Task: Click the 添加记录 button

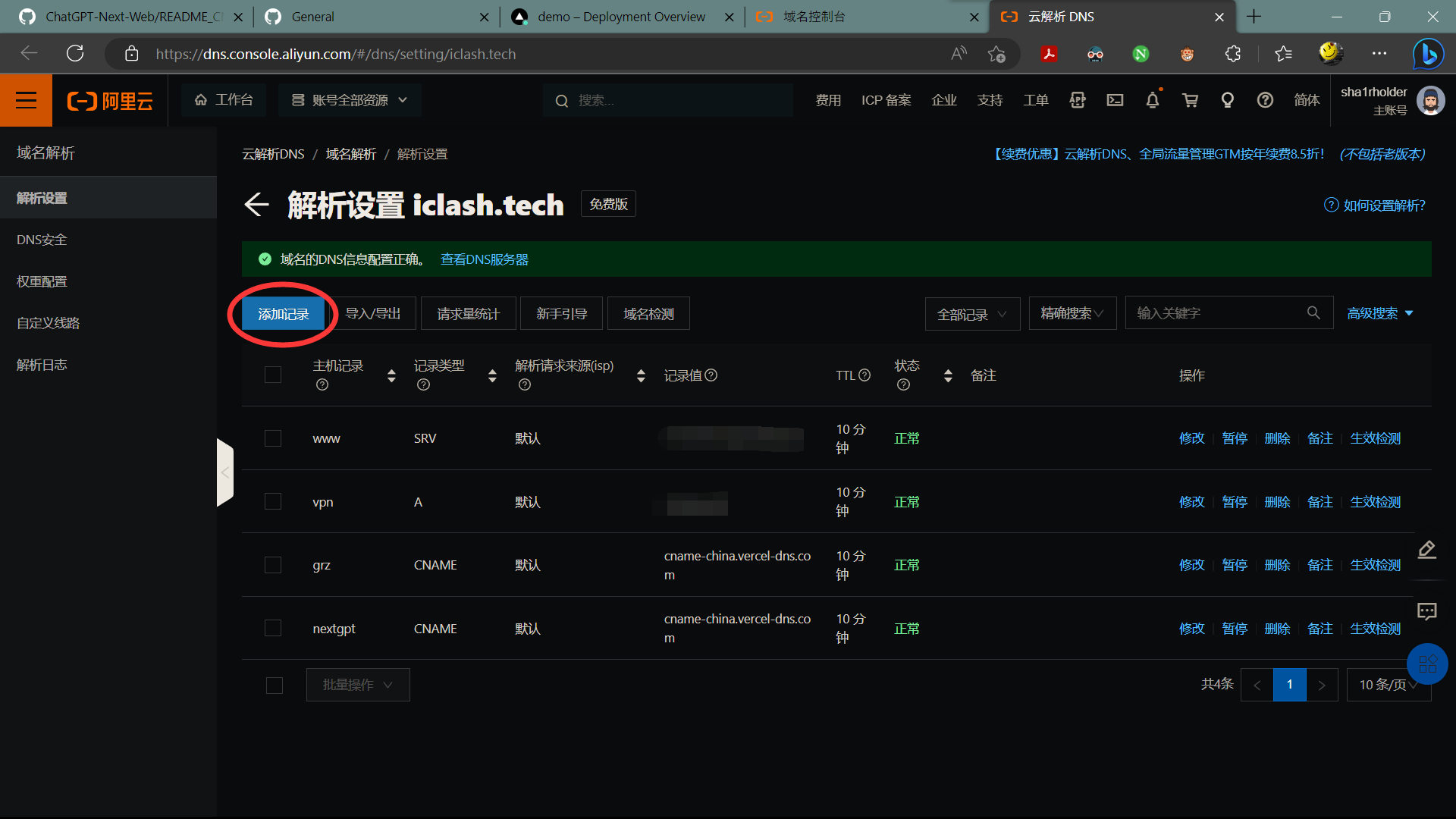Action: coord(283,314)
